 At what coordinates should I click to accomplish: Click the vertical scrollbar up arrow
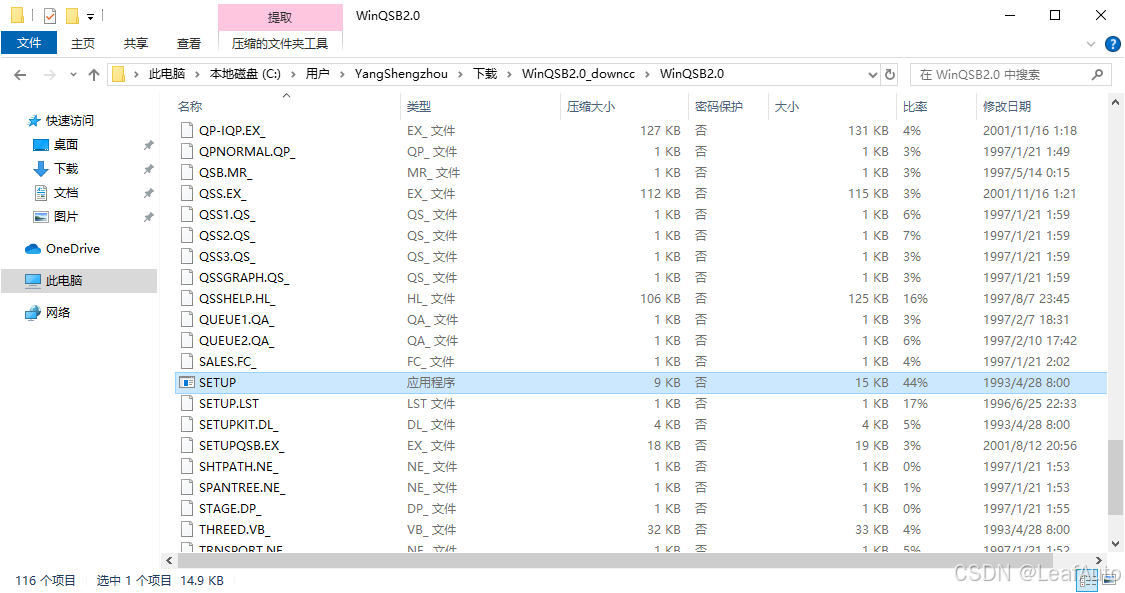click(x=1115, y=103)
